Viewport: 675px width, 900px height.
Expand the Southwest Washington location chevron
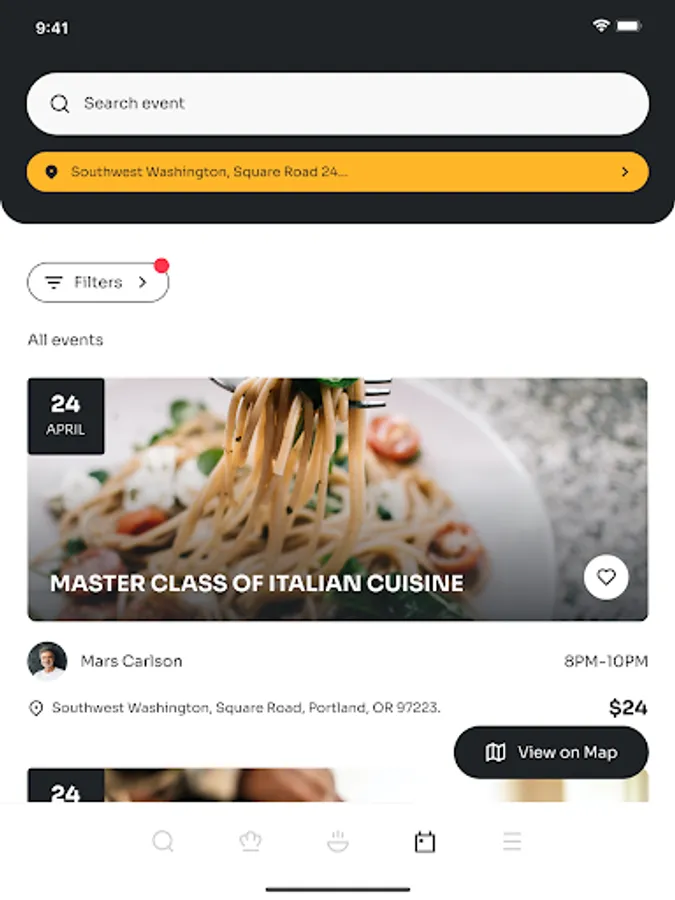[625, 172]
